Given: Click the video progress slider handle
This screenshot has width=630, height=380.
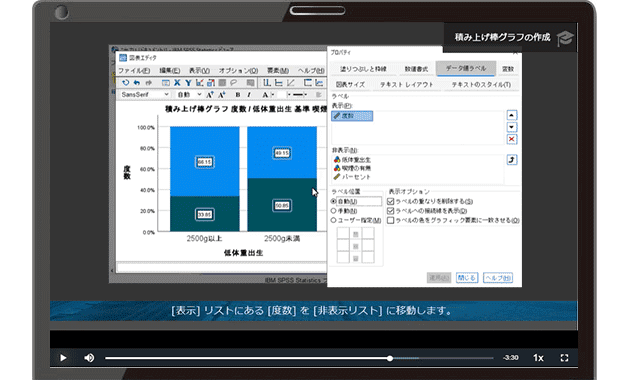Looking at the screenshot, I should tap(390, 358).
